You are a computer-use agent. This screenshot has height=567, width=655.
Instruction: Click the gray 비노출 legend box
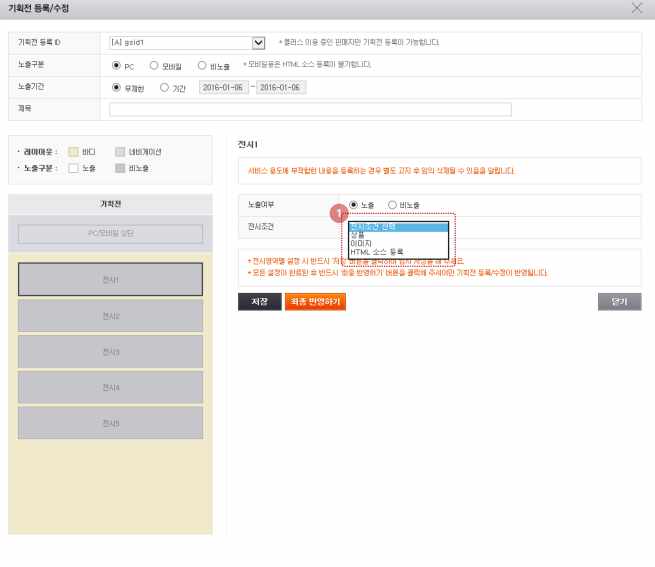[x=120, y=168]
